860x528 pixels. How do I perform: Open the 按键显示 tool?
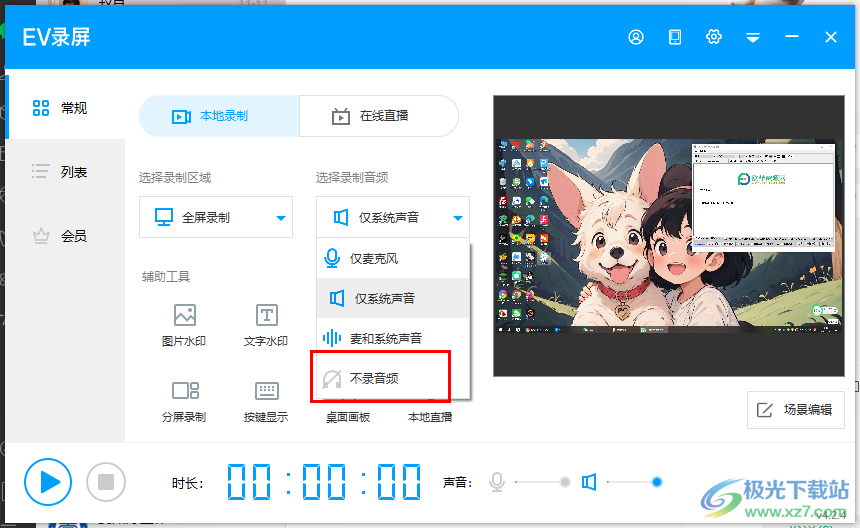click(266, 401)
